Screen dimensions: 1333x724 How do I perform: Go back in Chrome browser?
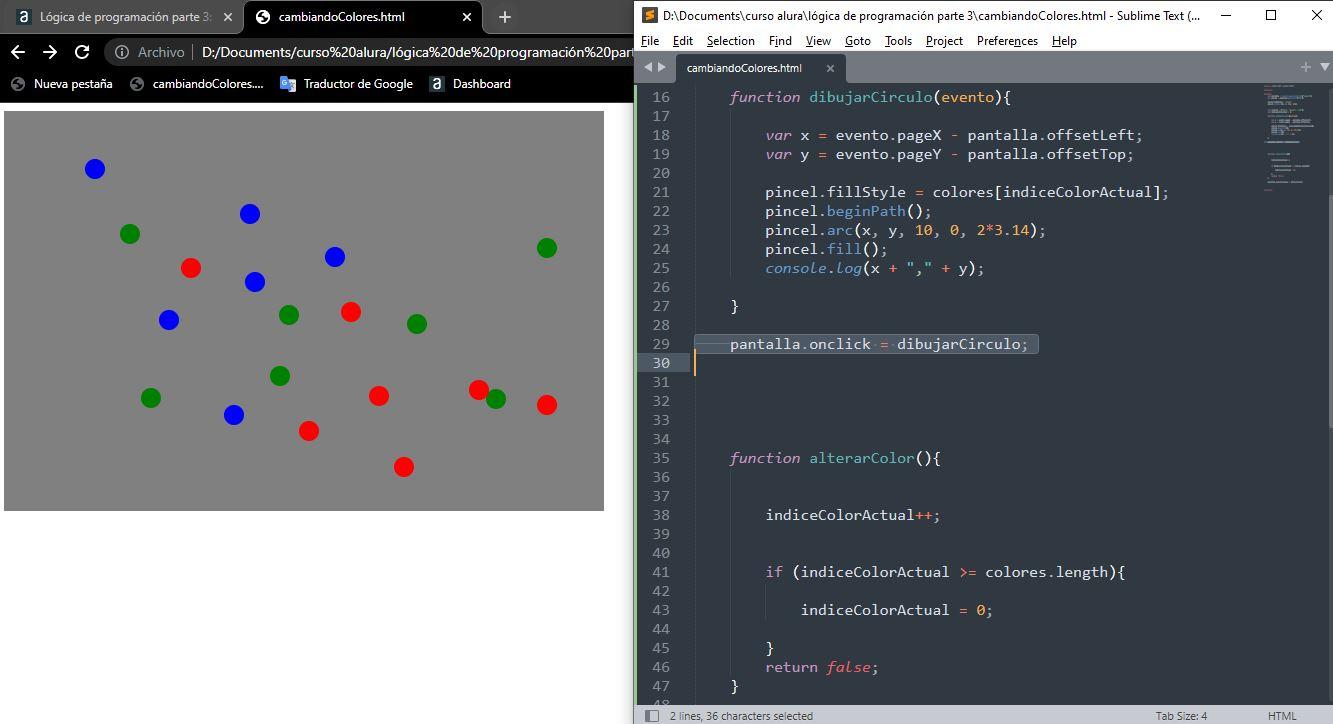[x=18, y=52]
